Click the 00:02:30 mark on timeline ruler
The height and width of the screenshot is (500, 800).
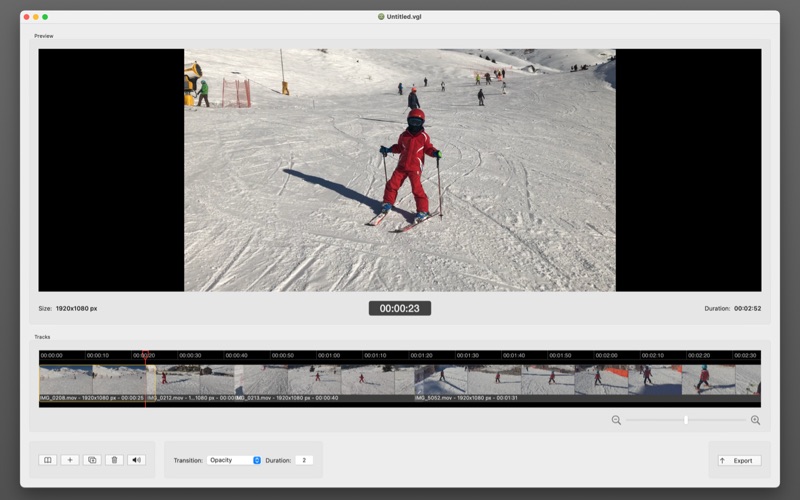(745, 355)
